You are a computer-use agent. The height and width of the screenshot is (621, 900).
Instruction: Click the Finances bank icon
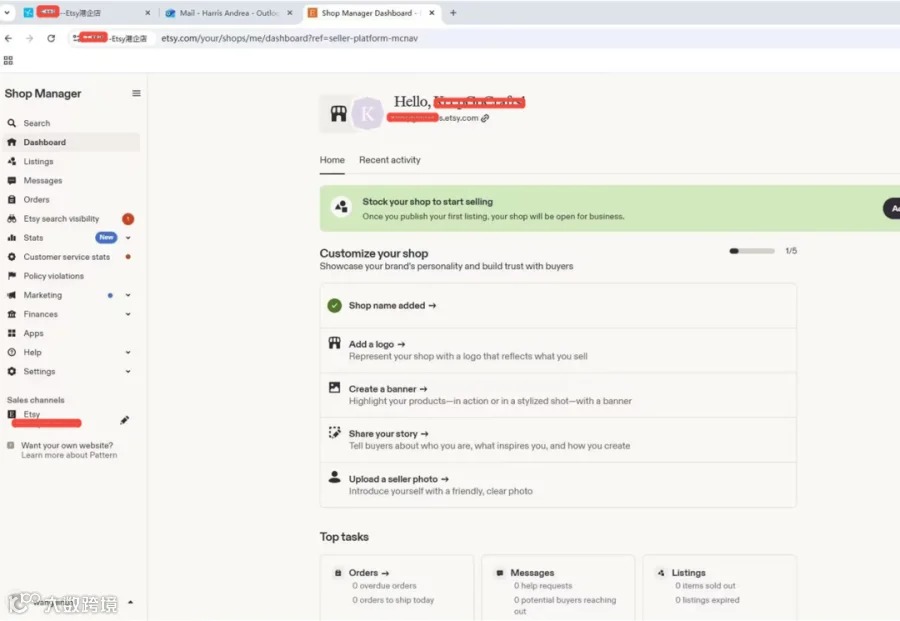[11, 314]
